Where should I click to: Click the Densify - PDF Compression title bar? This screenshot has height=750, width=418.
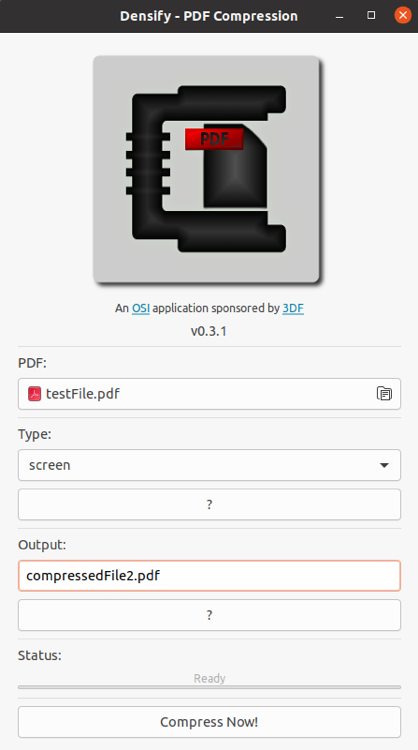click(209, 16)
